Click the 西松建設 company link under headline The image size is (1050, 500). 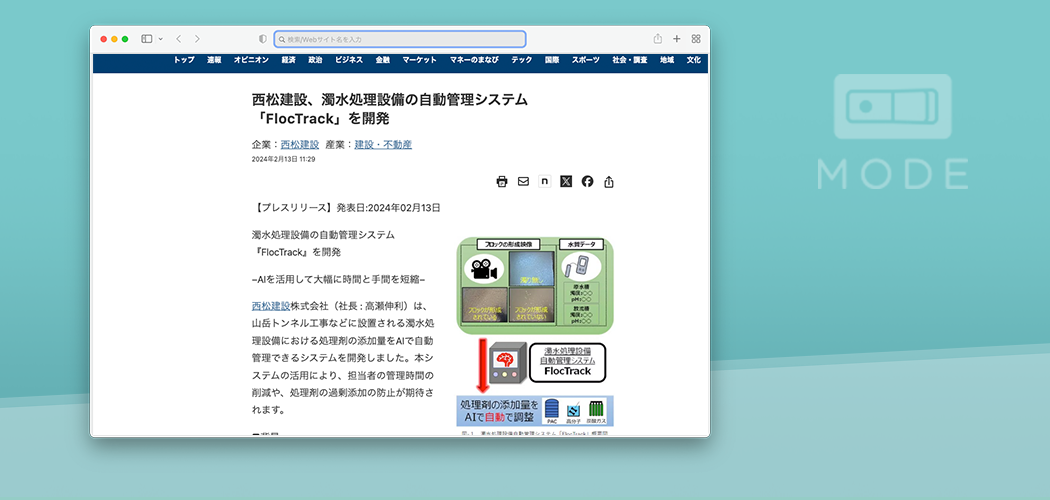click(299, 145)
